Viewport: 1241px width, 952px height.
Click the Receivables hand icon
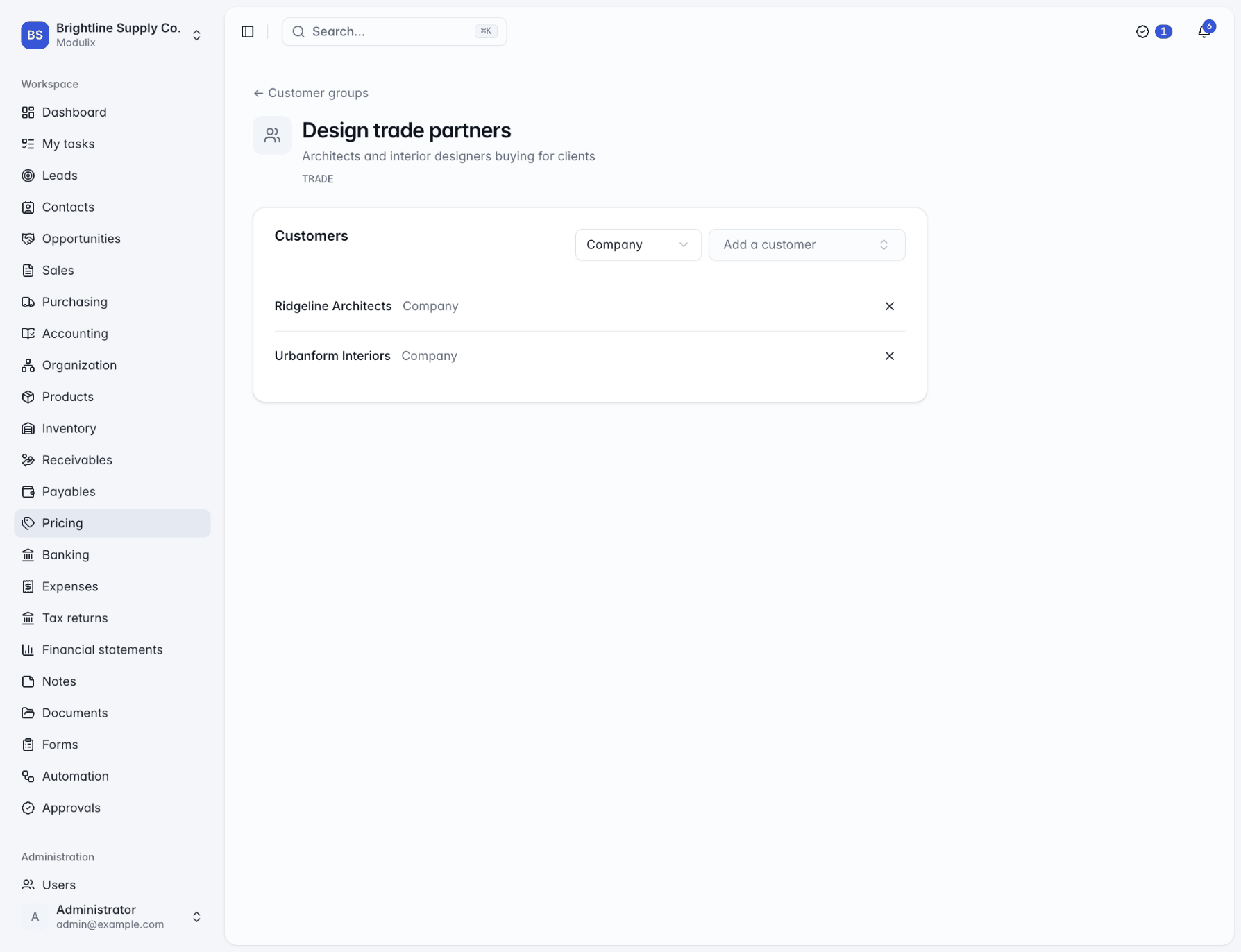pos(28,460)
